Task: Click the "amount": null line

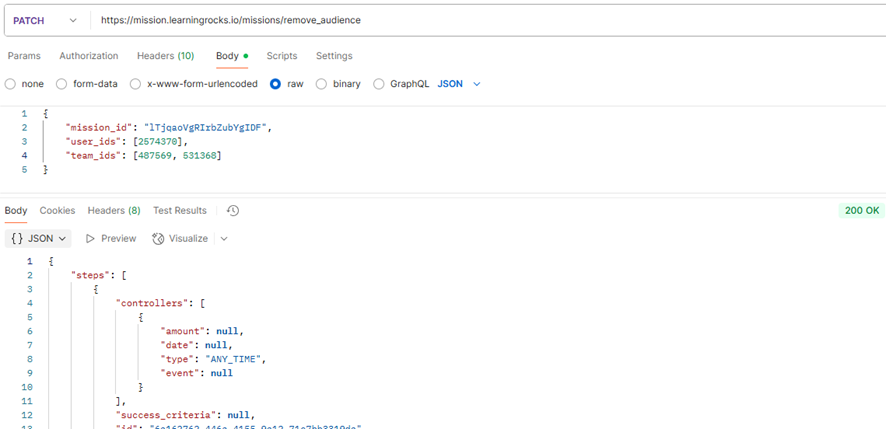Action: coord(202,331)
